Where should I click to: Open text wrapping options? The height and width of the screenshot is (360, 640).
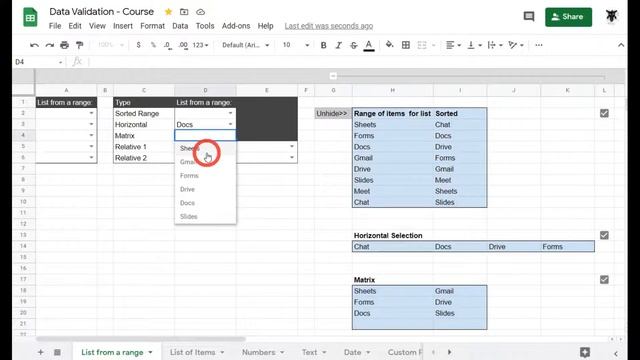[x=495, y=45]
